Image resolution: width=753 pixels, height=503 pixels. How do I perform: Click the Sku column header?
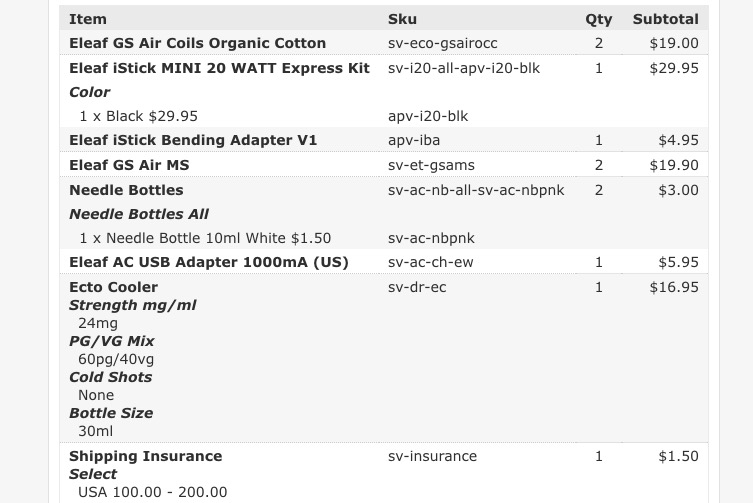point(402,19)
